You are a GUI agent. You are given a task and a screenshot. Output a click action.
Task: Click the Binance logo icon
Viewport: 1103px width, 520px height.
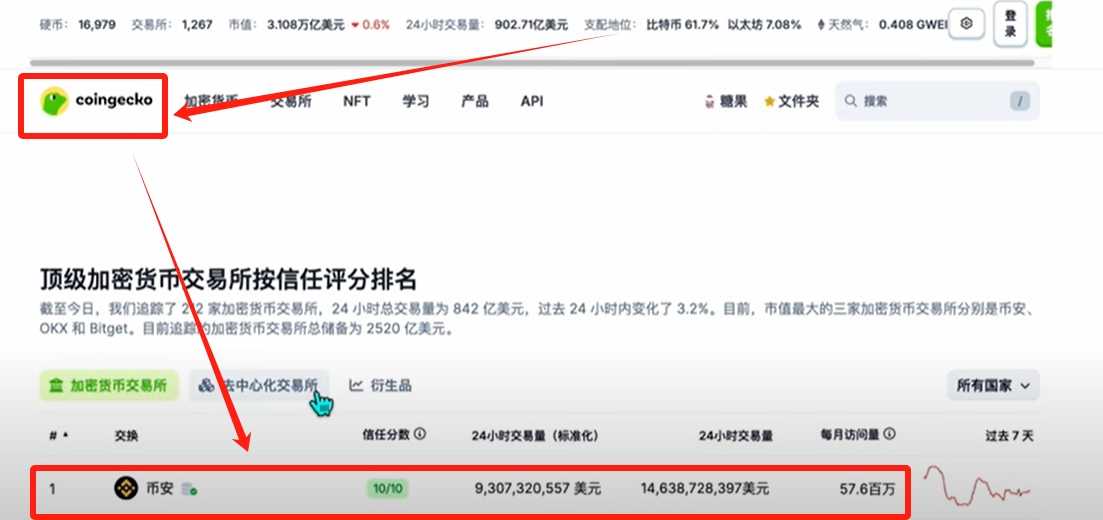(126, 488)
